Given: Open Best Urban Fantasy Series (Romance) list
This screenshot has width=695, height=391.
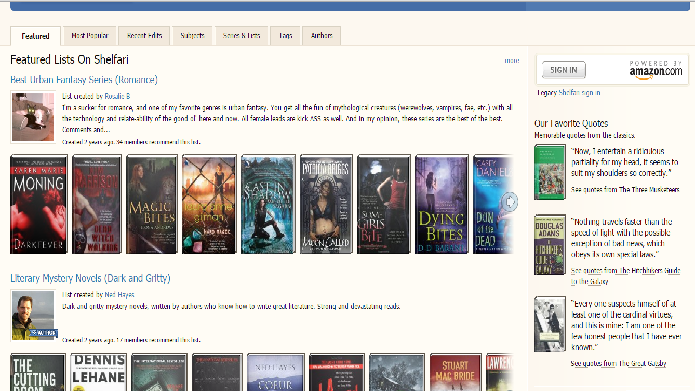Looking at the screenshot, I should point(84,80).
